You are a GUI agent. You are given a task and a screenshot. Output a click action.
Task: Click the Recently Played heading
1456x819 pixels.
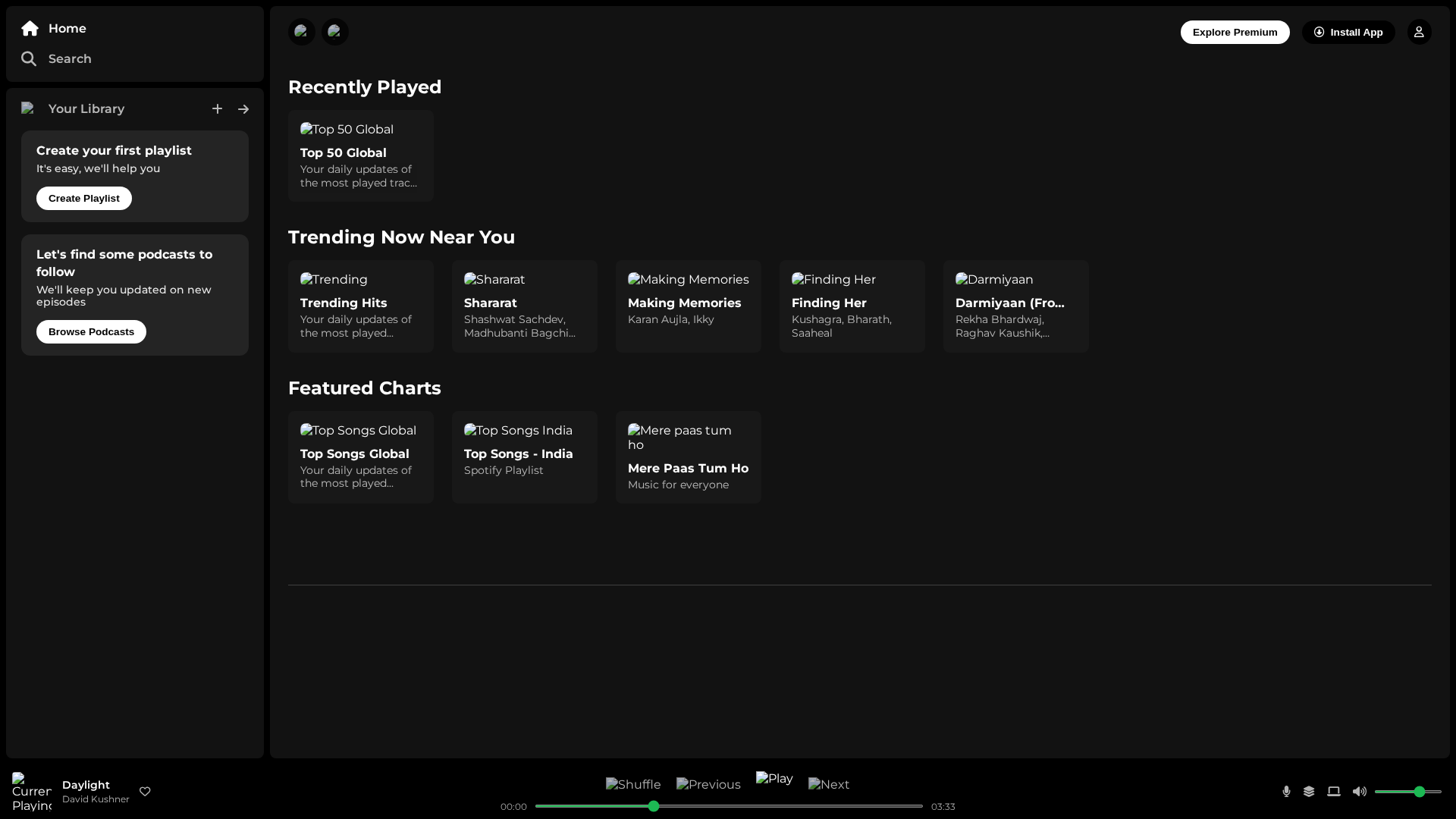365,87
